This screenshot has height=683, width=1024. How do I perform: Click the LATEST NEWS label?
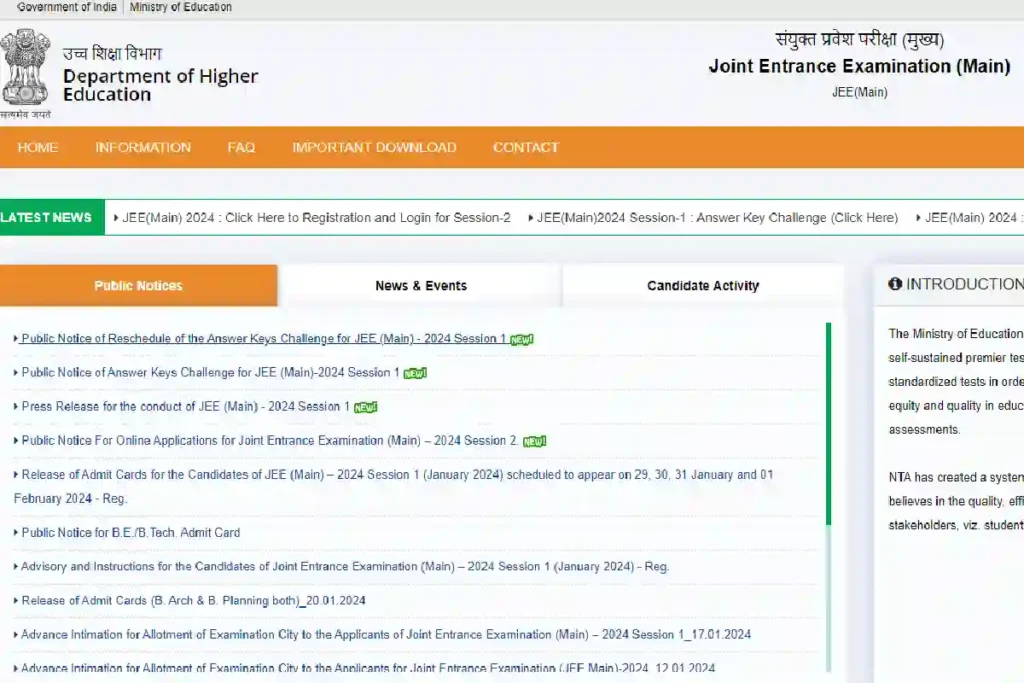click(x=46, y=217)
